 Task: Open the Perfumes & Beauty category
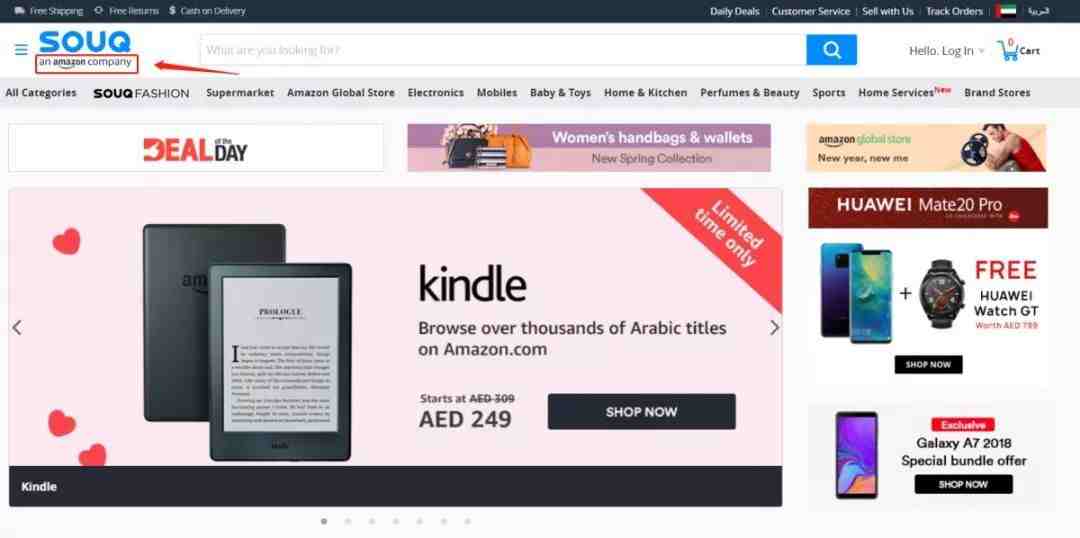(749, 92)
